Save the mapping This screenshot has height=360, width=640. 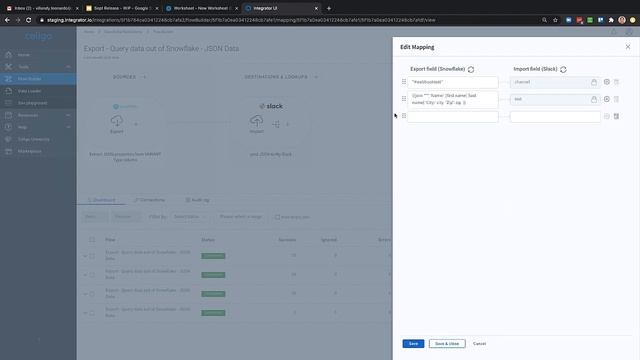413,344
